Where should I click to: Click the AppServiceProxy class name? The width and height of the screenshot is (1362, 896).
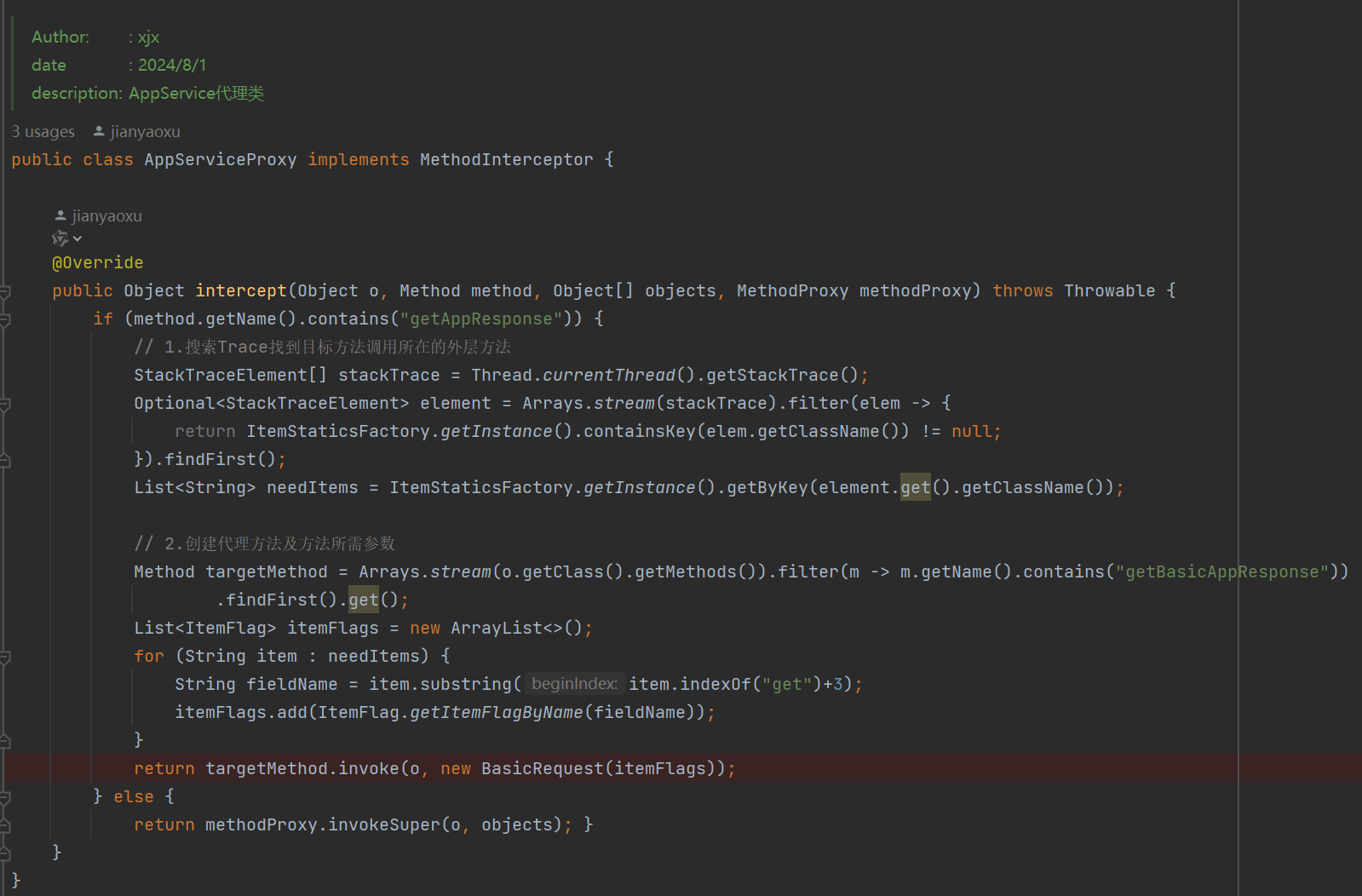tap(221, 159)
